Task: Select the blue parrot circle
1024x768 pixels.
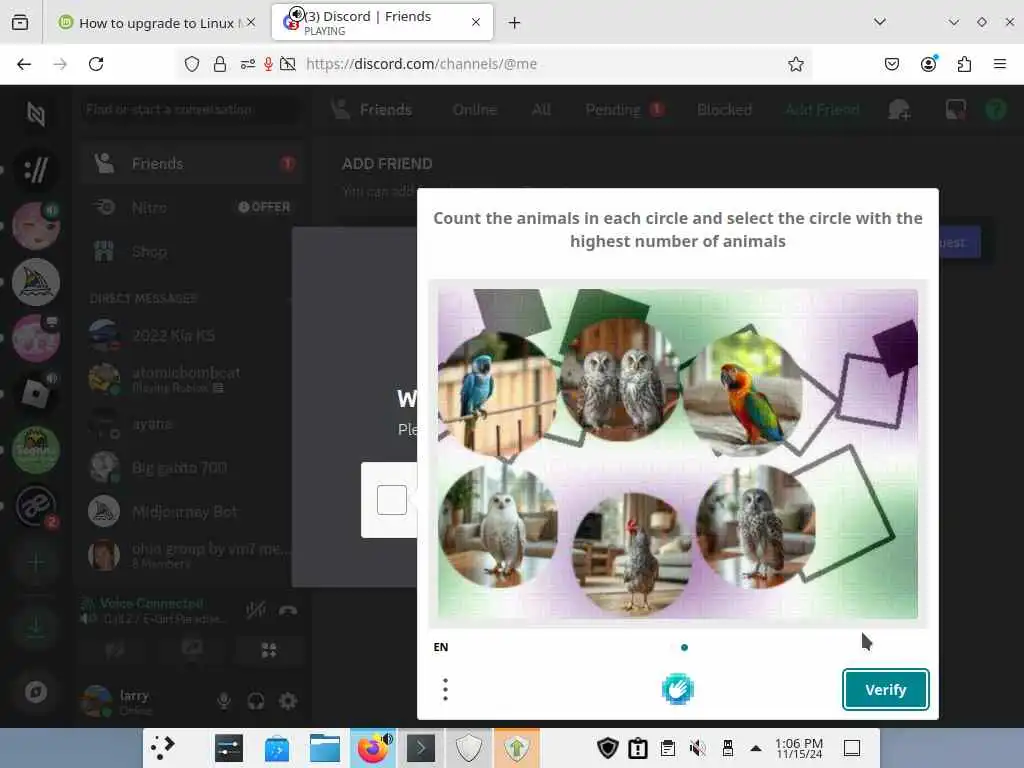Action: point(498,393)
